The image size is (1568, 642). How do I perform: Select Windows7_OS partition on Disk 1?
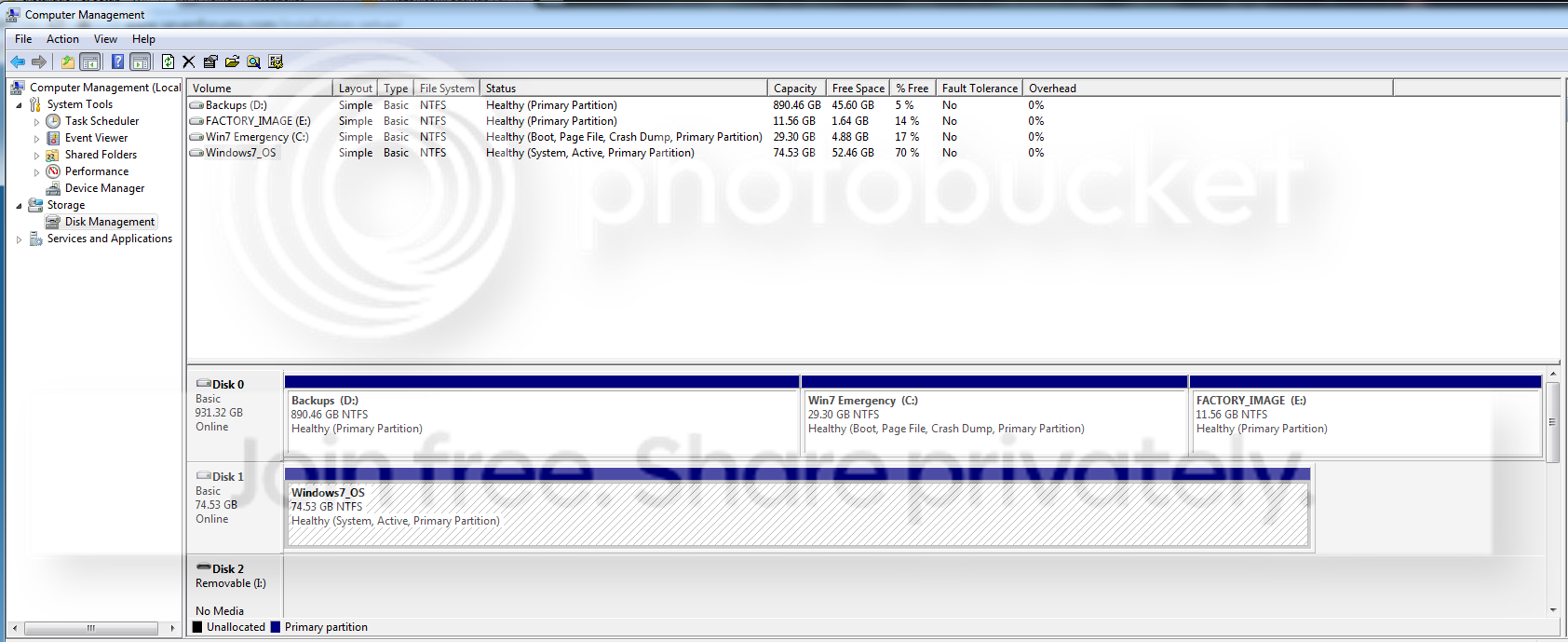[x=797, y=508]
